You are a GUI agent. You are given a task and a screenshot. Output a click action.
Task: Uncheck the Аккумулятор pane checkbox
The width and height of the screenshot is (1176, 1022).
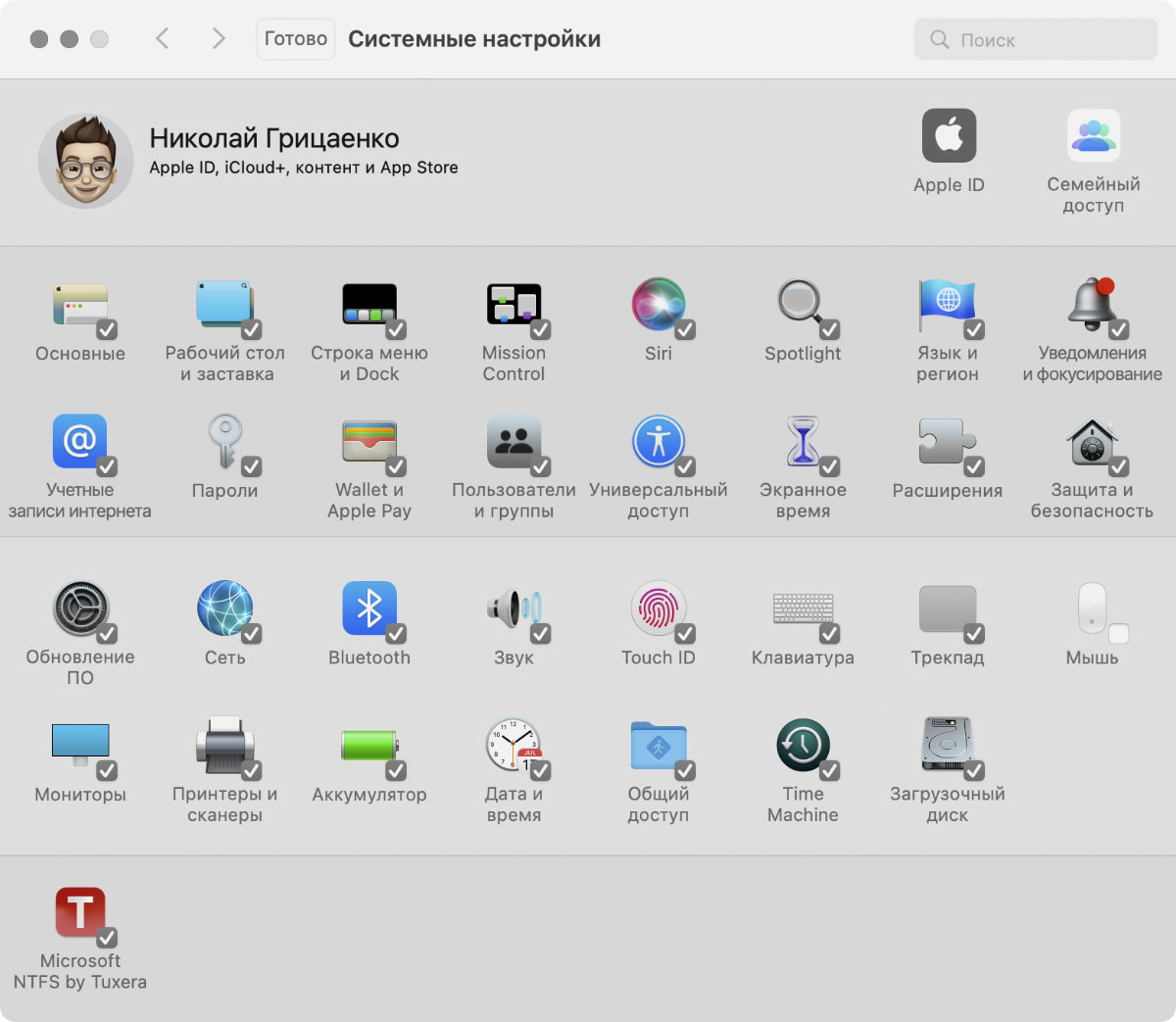coord(396,771)
